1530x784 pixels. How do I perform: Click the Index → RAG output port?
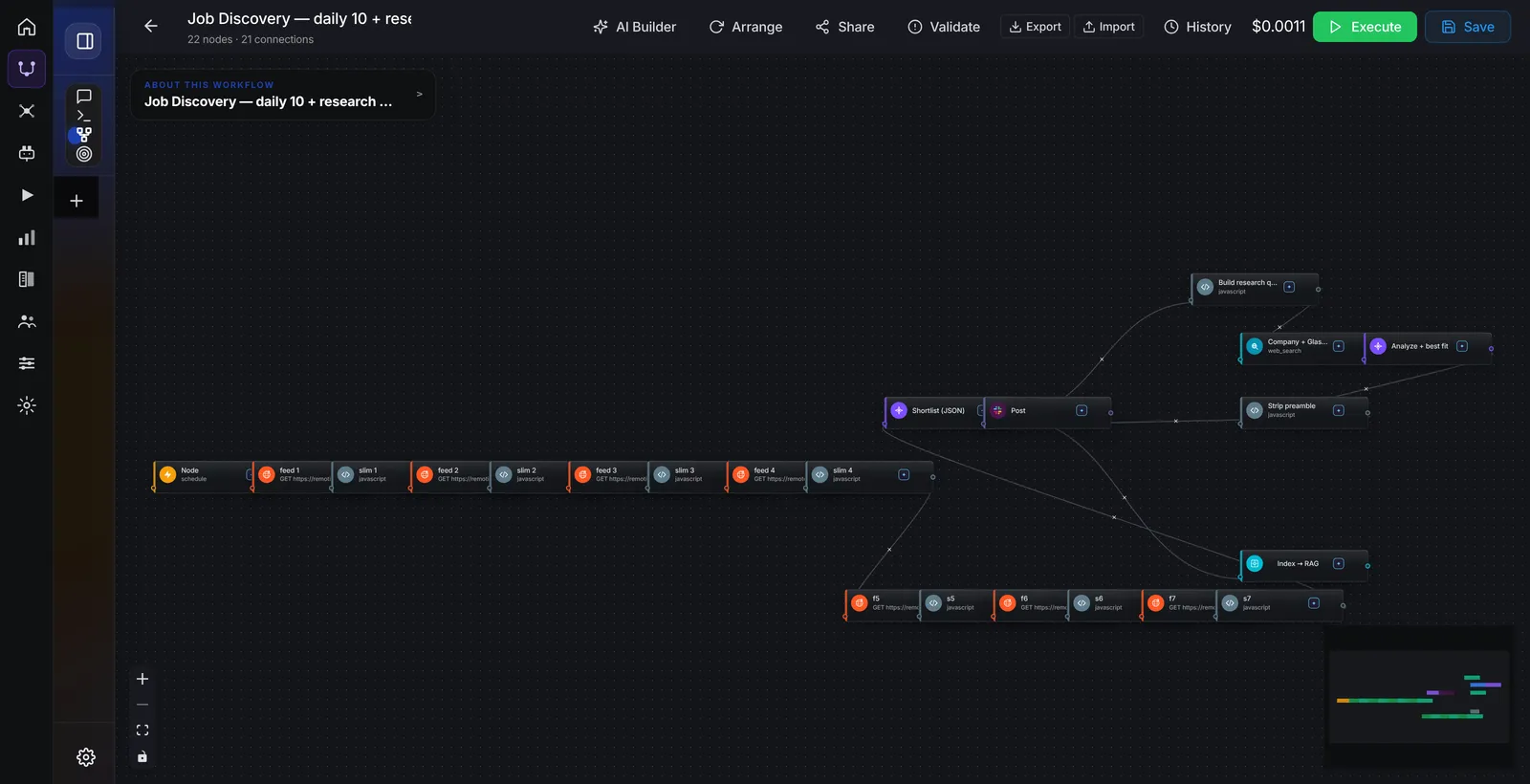pos(1367,566)
